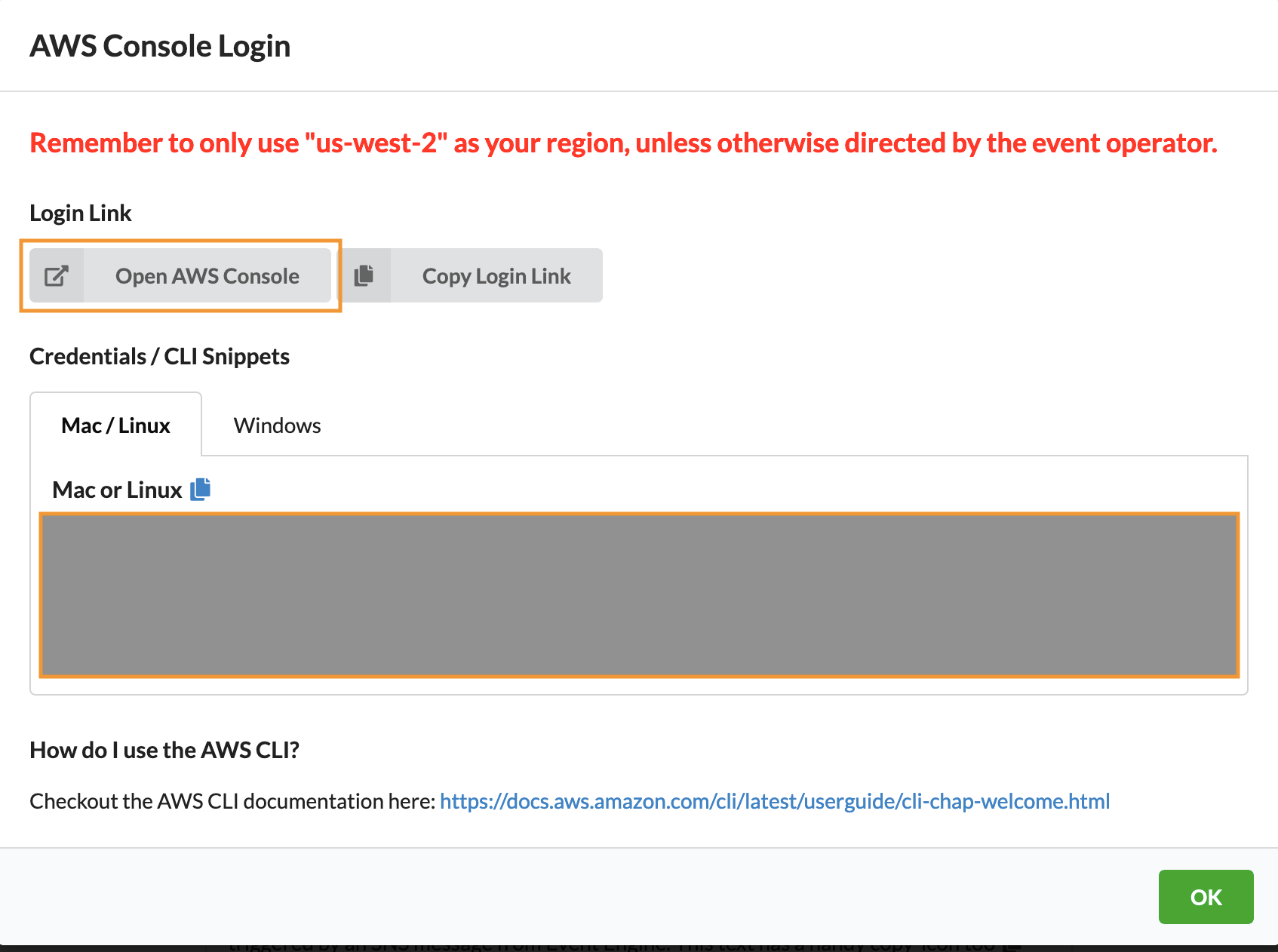Click the red us-west-2 region reminder text

[623, 143]
